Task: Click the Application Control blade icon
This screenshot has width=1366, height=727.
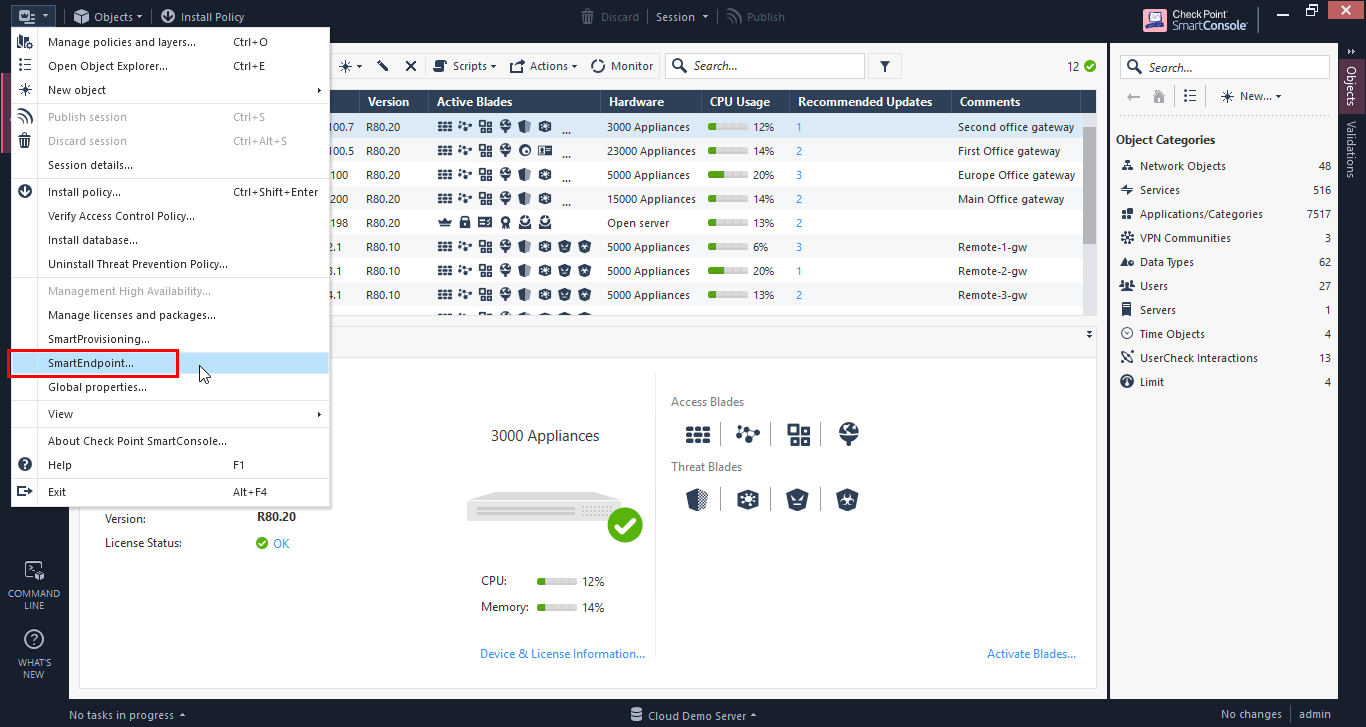Action: click(x=798, y=434)
